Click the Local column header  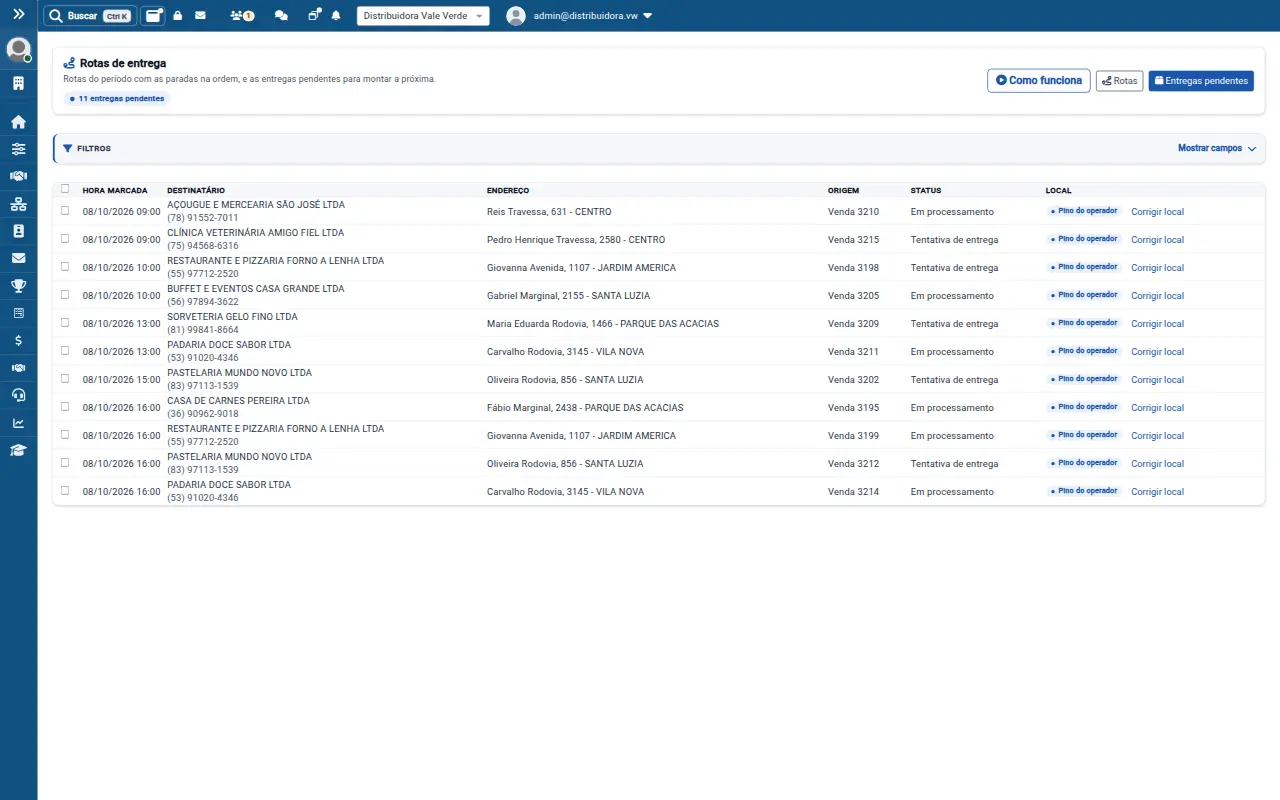1058,190
